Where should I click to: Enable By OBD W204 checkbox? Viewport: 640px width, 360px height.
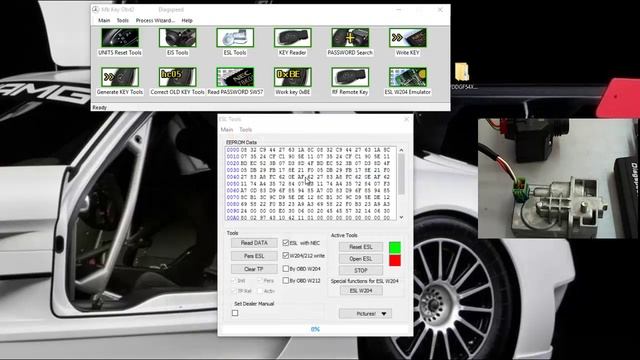tap(286, 269)
